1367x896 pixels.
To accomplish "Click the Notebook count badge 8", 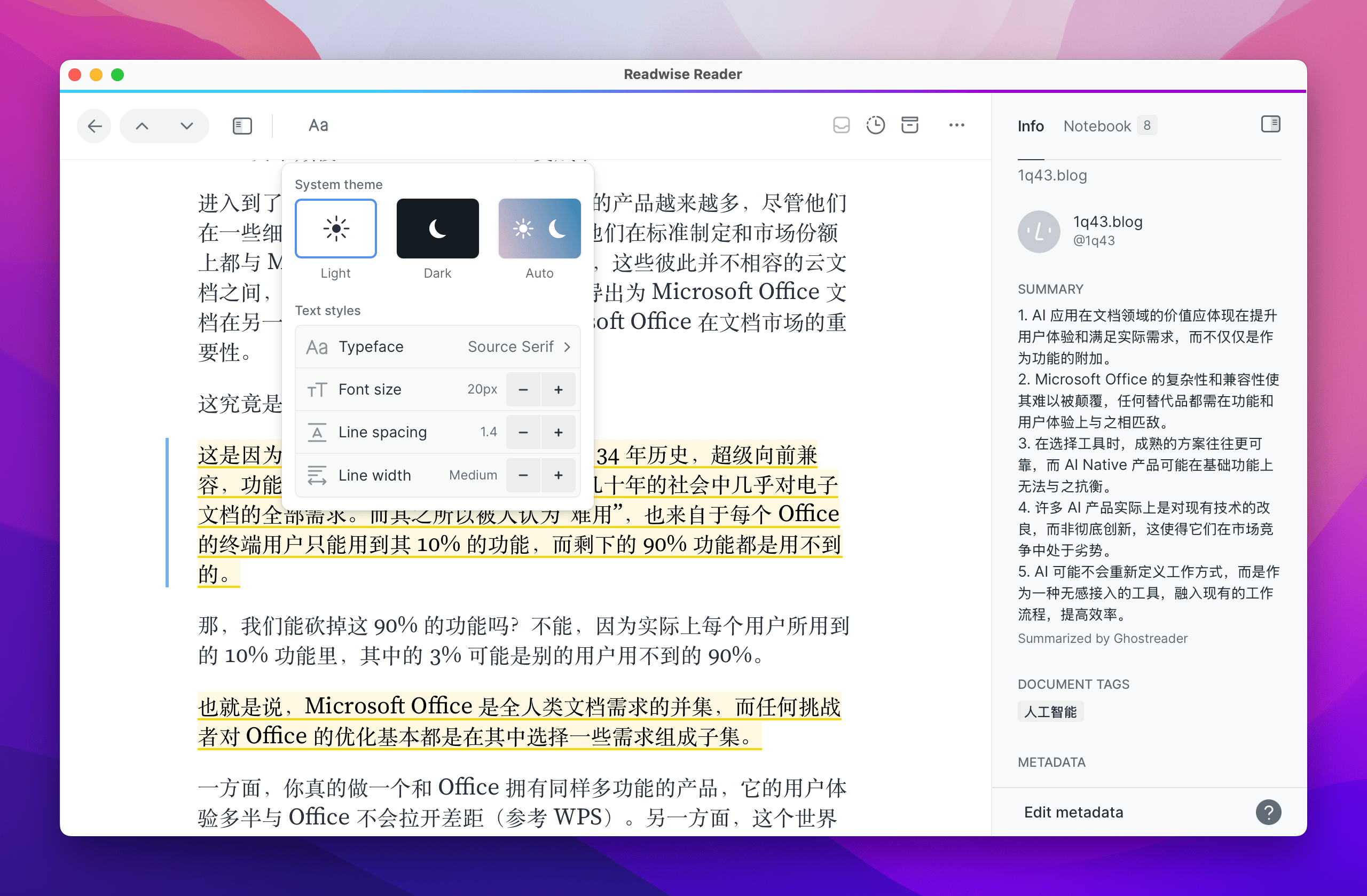I will tap(1147, 125).
